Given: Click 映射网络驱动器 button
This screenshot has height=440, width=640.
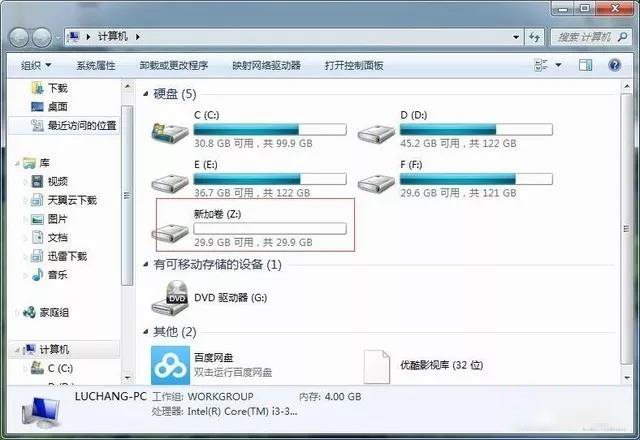Looking at the screenshot, I should 267,65.
